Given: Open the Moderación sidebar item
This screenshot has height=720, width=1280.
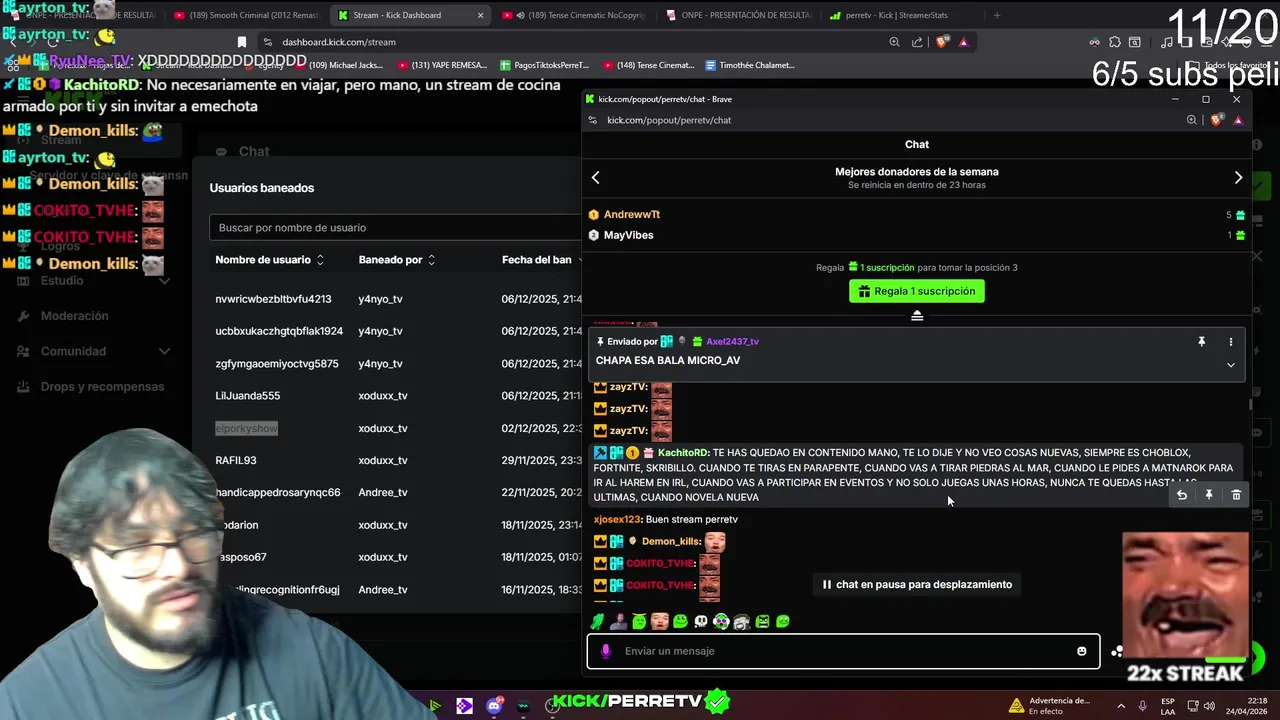Looking at the screenshot, I should pos(74,316).
